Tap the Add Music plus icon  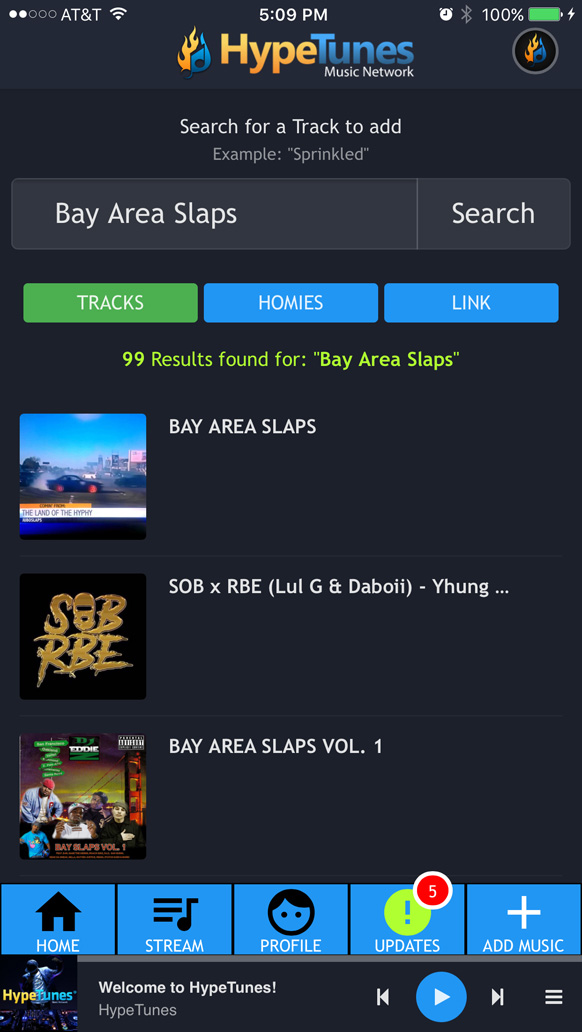coord(523,912)
